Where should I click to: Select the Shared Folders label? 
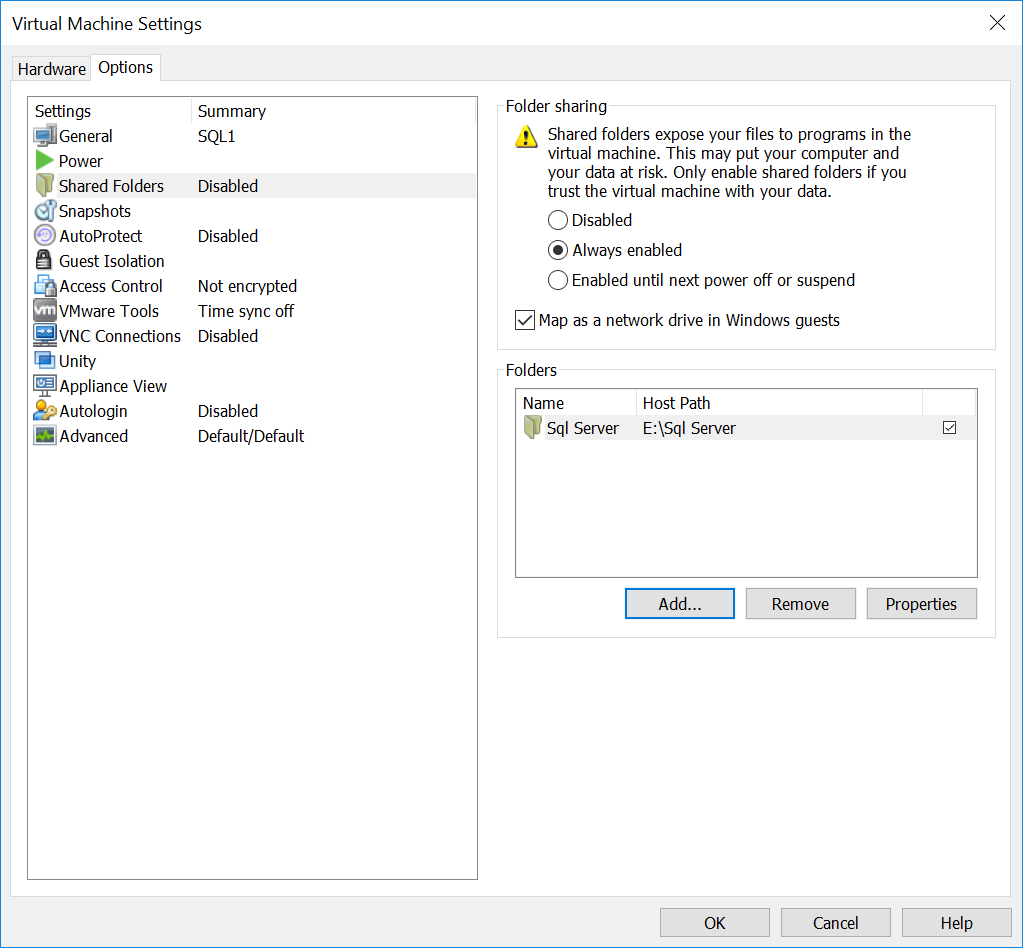pos(111,186)
